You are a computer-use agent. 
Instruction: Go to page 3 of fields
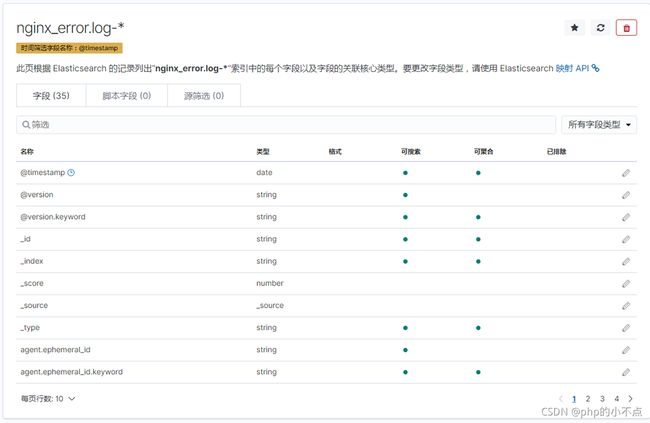pyautogui.click(x=602, y=399)
